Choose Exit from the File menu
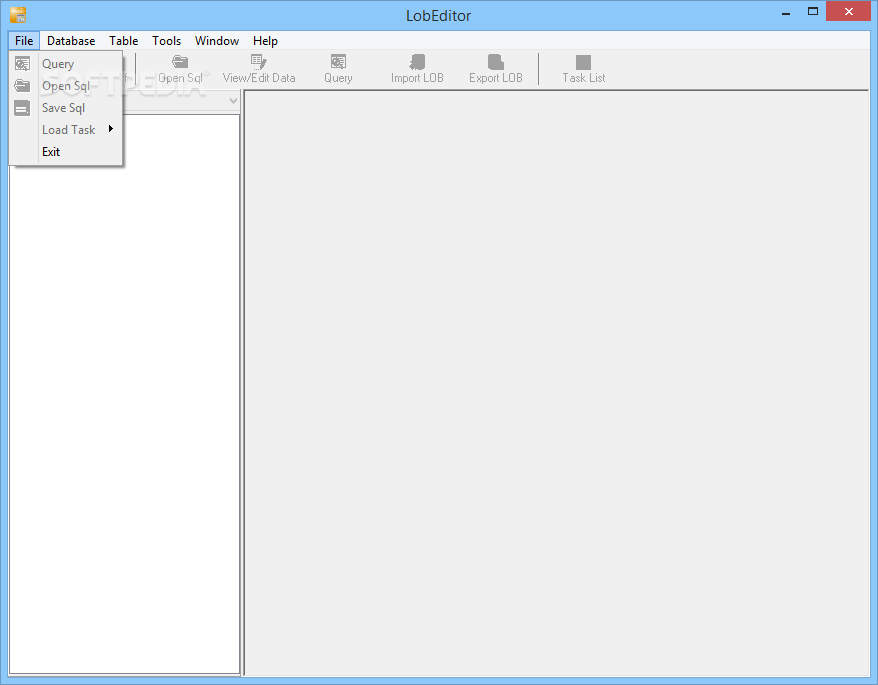 pos(66,152)
